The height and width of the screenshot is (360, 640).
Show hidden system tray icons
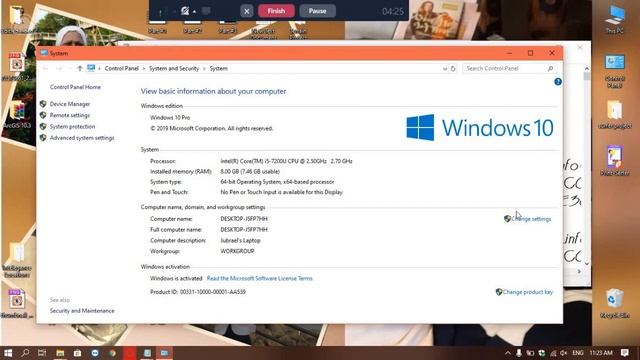click(x=508, y=353)
